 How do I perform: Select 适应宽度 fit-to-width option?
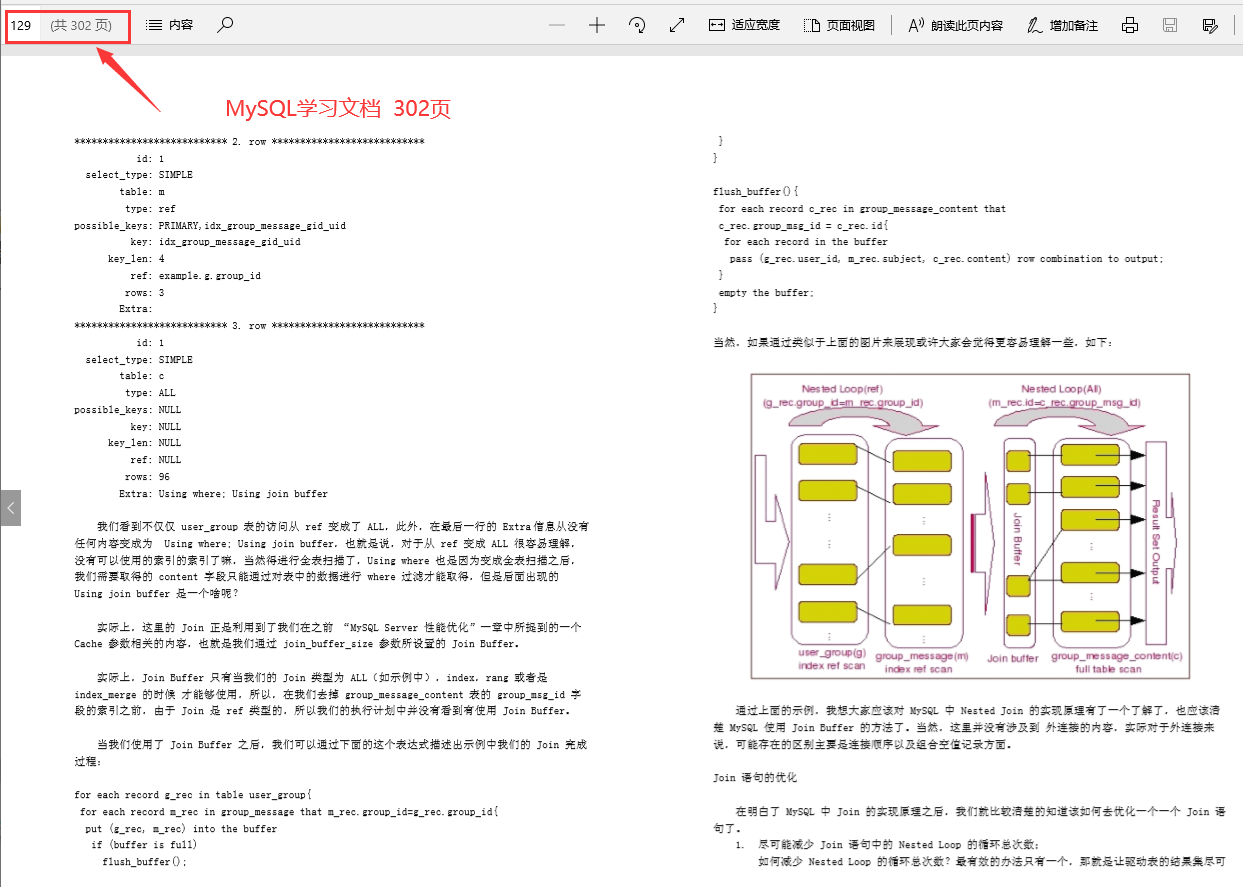click(x=744, y=26)
